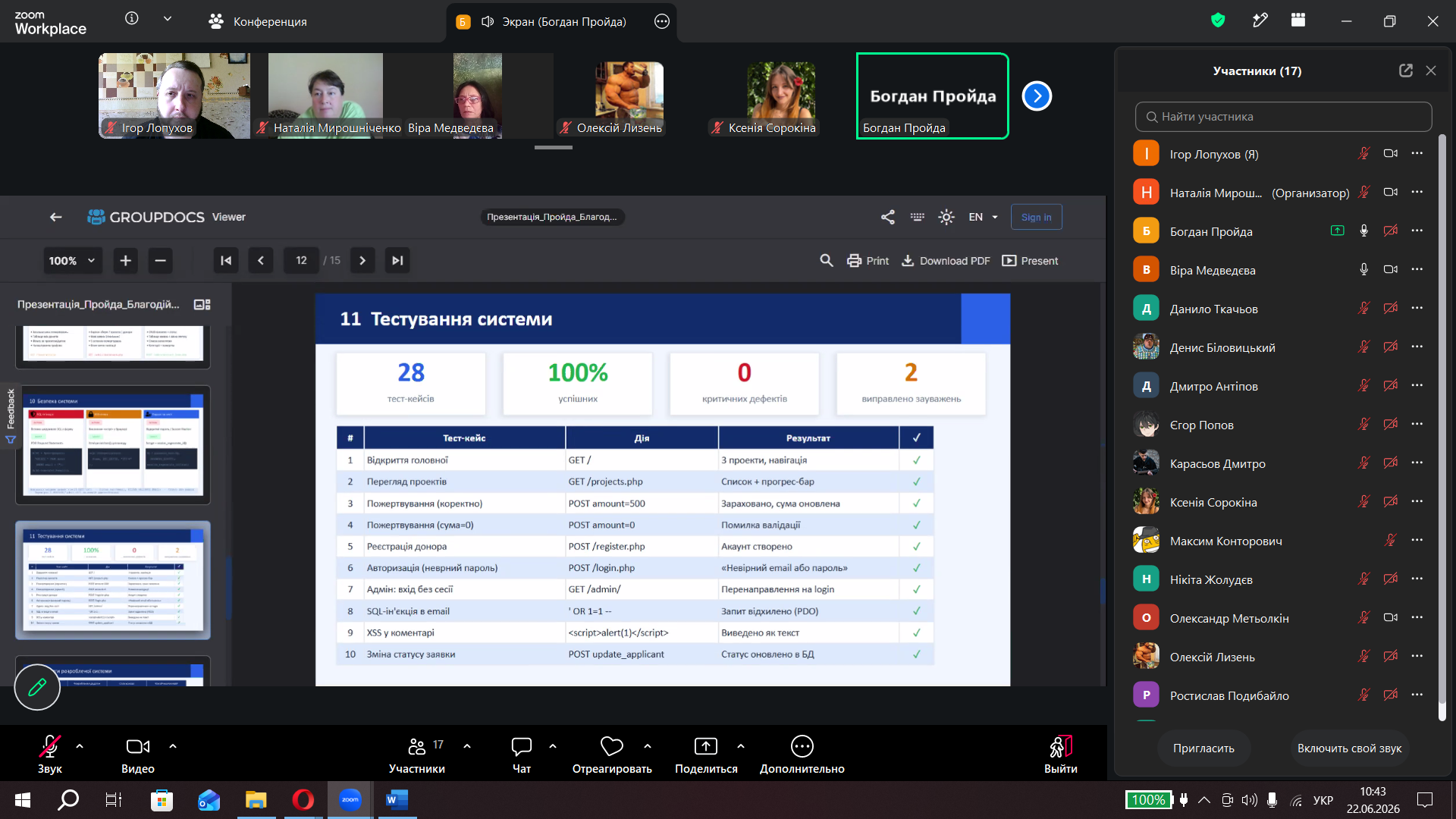Click the GroupDocs Viewer logo
The width and height of the screenshot is (1456, 819).
point(166,217)
